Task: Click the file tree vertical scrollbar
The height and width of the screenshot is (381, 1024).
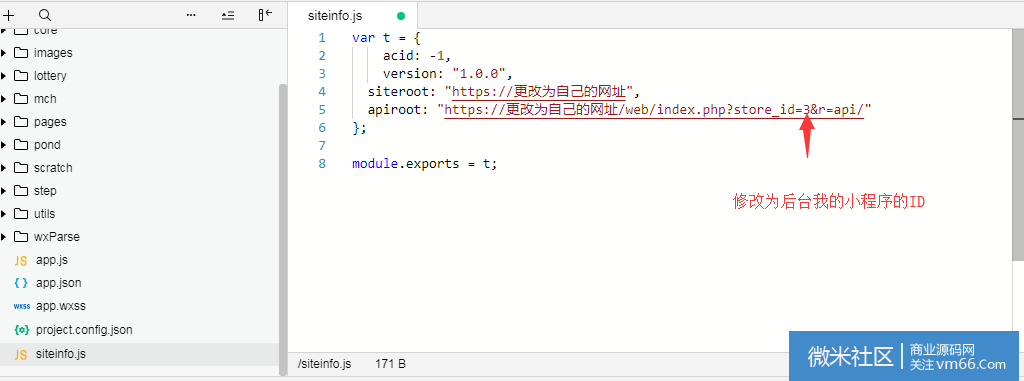Action: (x=283, y=229)
